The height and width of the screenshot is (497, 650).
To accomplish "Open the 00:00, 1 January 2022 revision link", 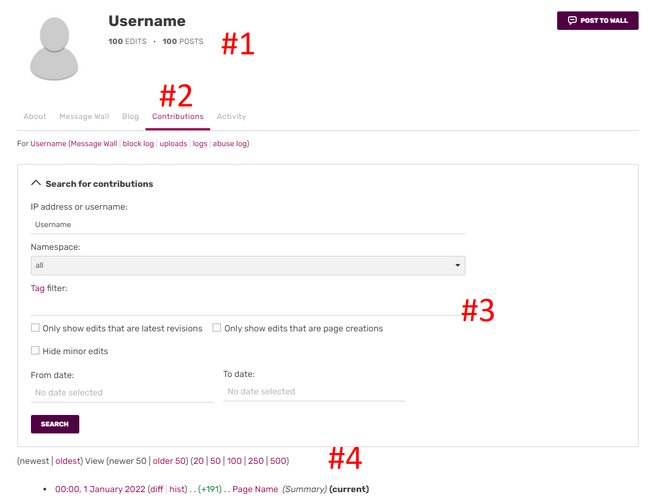I will point(100,489).
